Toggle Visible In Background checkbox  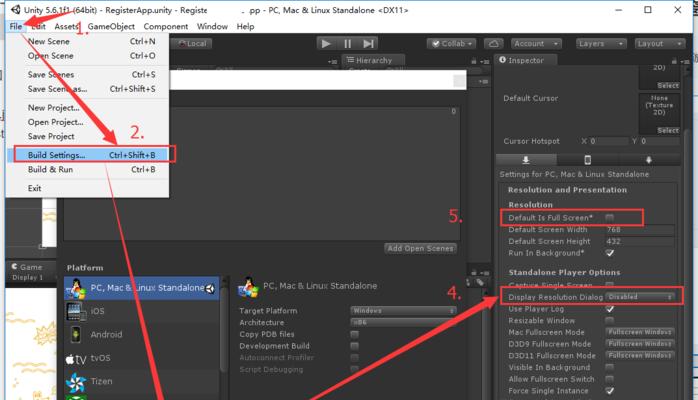609,367
